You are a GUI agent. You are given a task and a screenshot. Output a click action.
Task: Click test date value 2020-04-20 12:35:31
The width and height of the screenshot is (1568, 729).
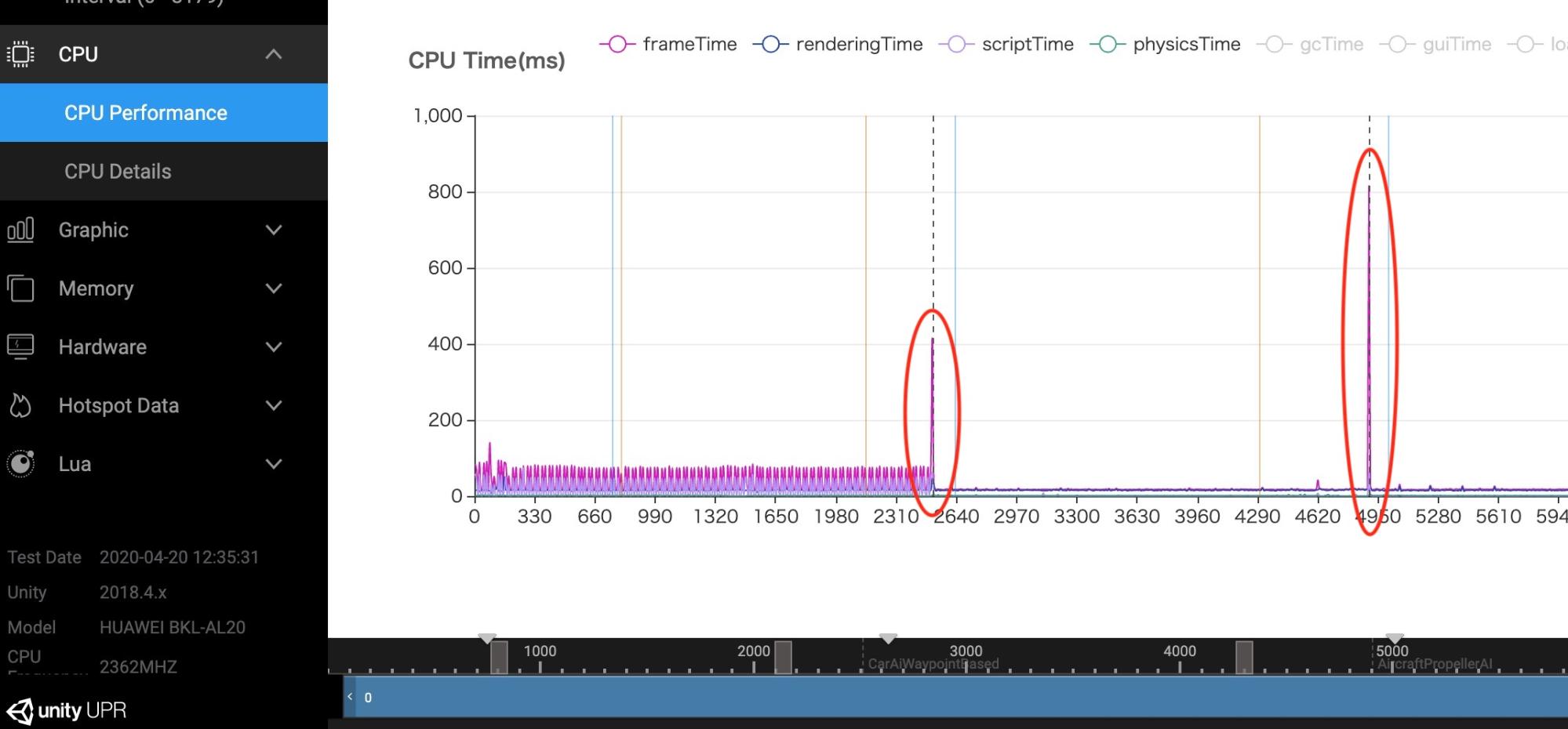[x=179, y=557]
